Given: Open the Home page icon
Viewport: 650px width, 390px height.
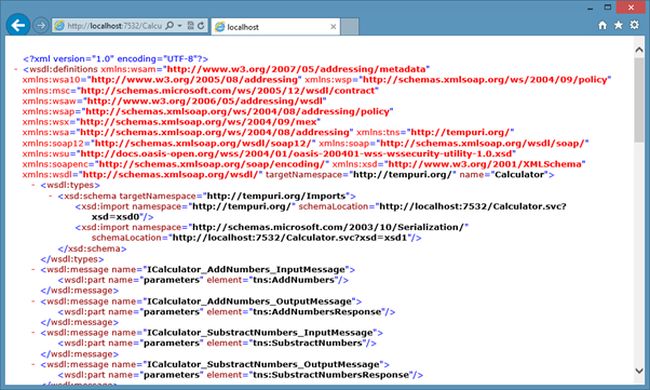Looking at the screenshot, I should [603, 25].
